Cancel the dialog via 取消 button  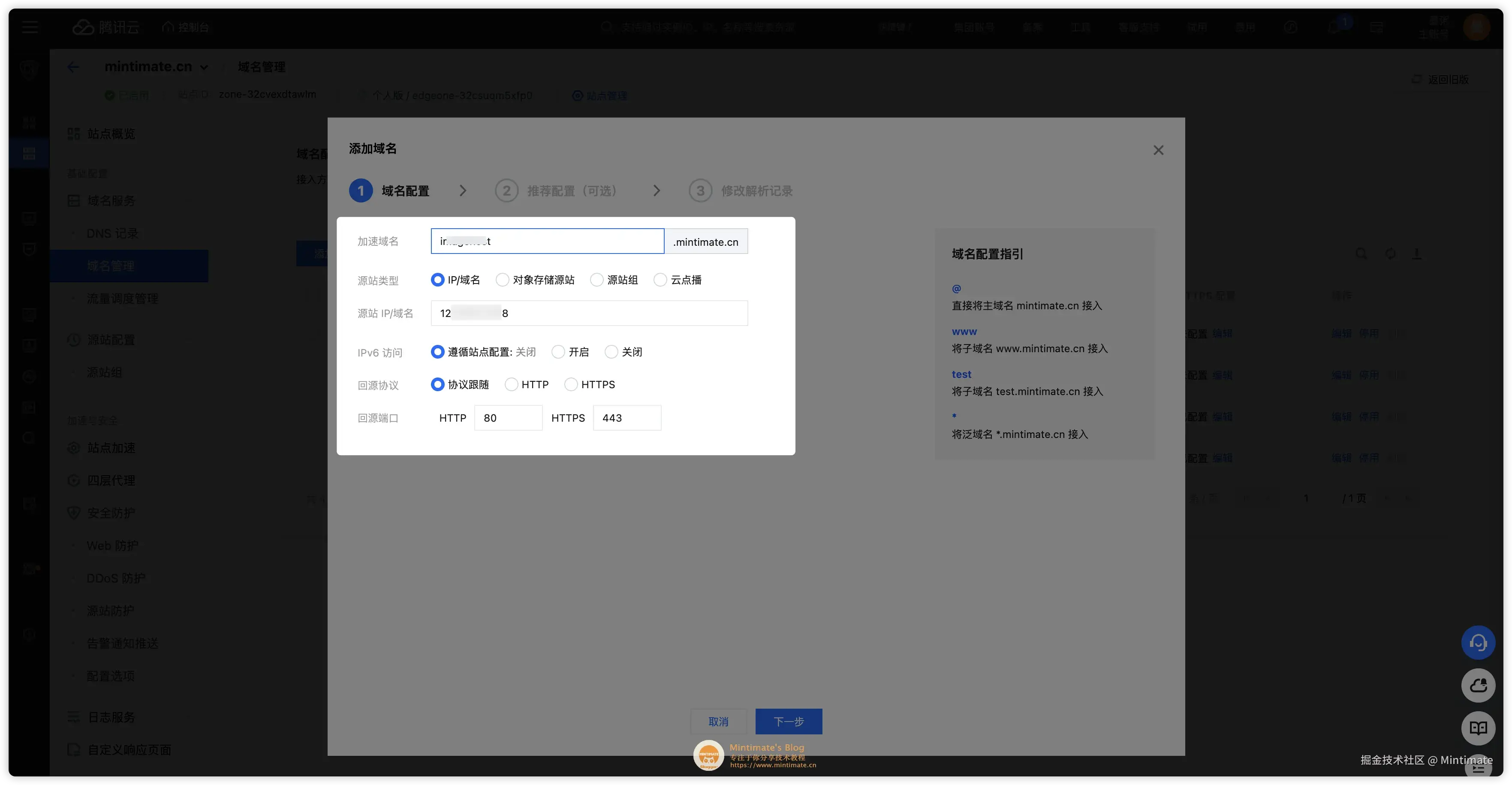tap(718, 722)
